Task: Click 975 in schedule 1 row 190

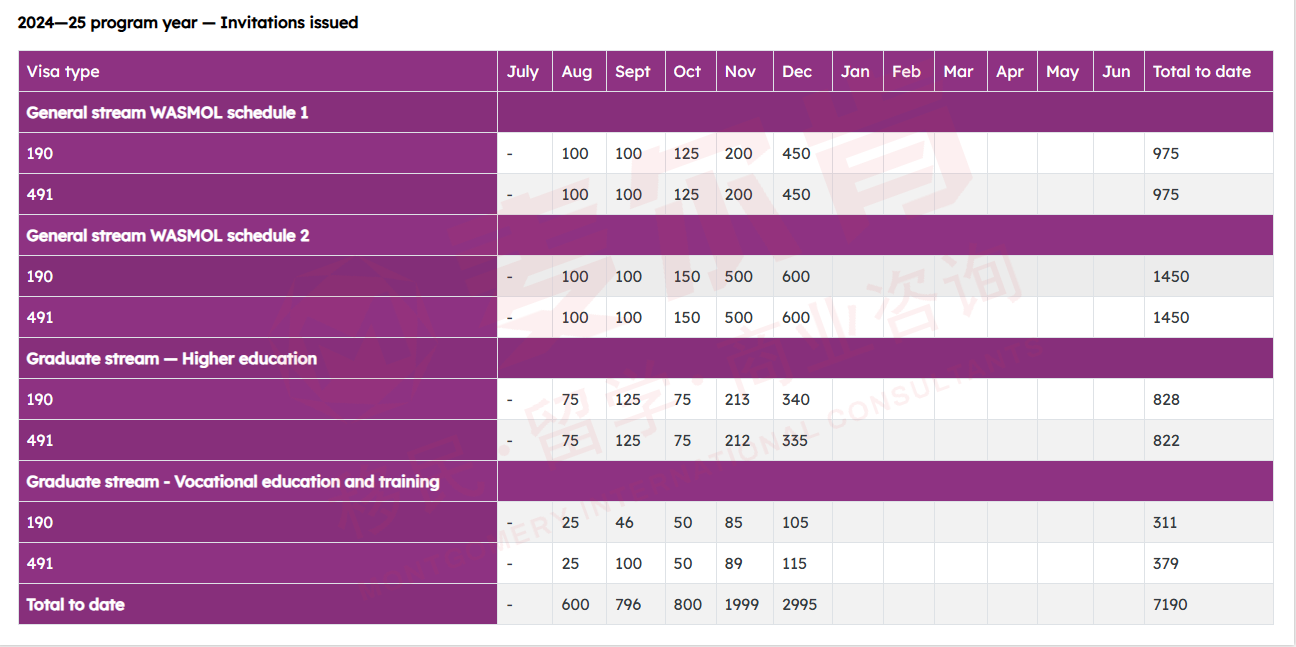Action: [1166, 154]
